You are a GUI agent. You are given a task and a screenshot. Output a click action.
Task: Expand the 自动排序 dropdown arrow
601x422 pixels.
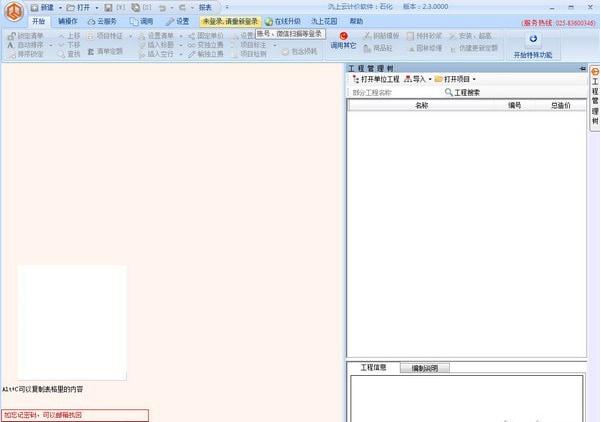pos(51,45)
